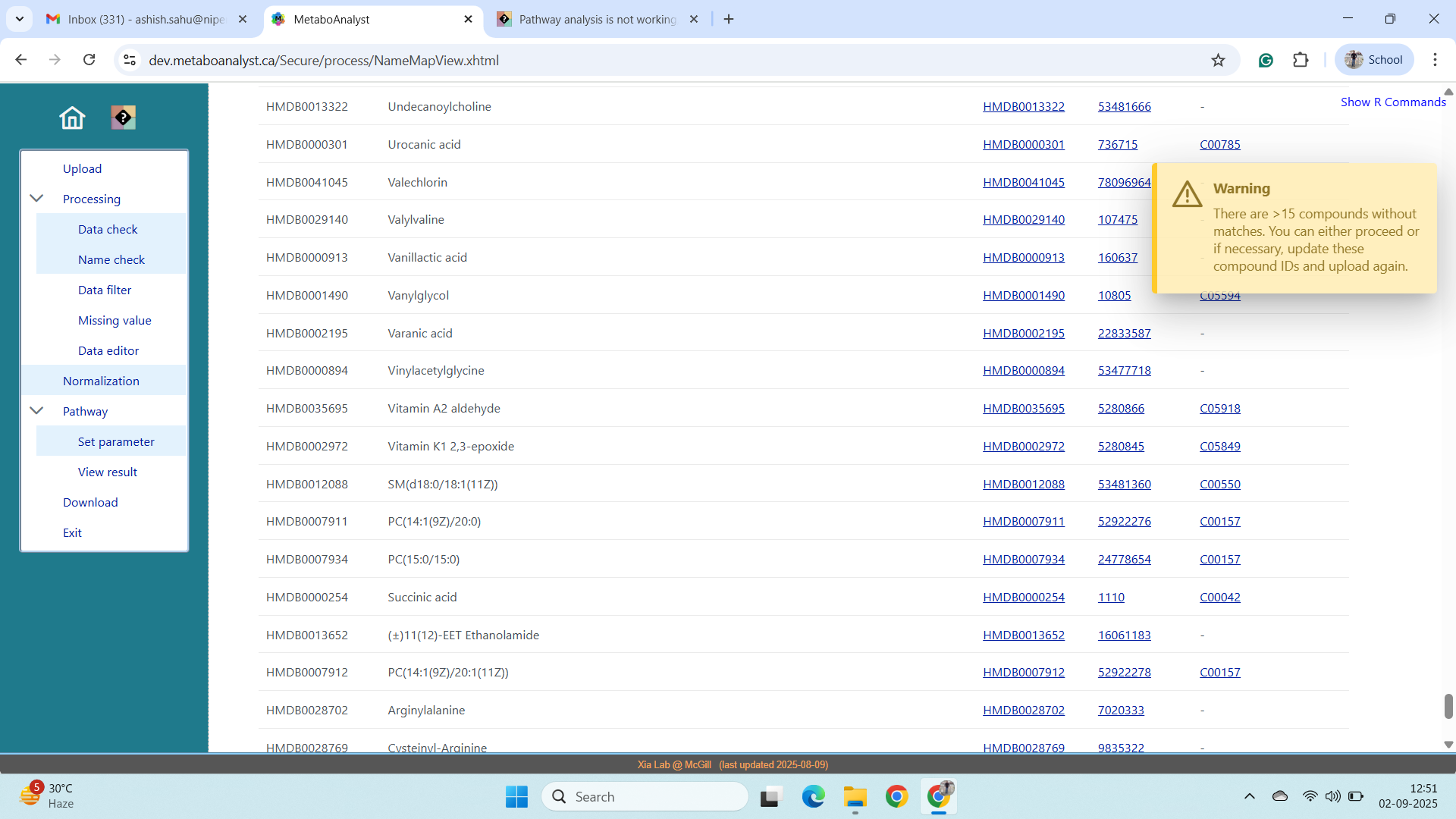
Task: Open PubChem link 5280866 for Vitamin A2 aldehyde
Action: [1121, 408]
